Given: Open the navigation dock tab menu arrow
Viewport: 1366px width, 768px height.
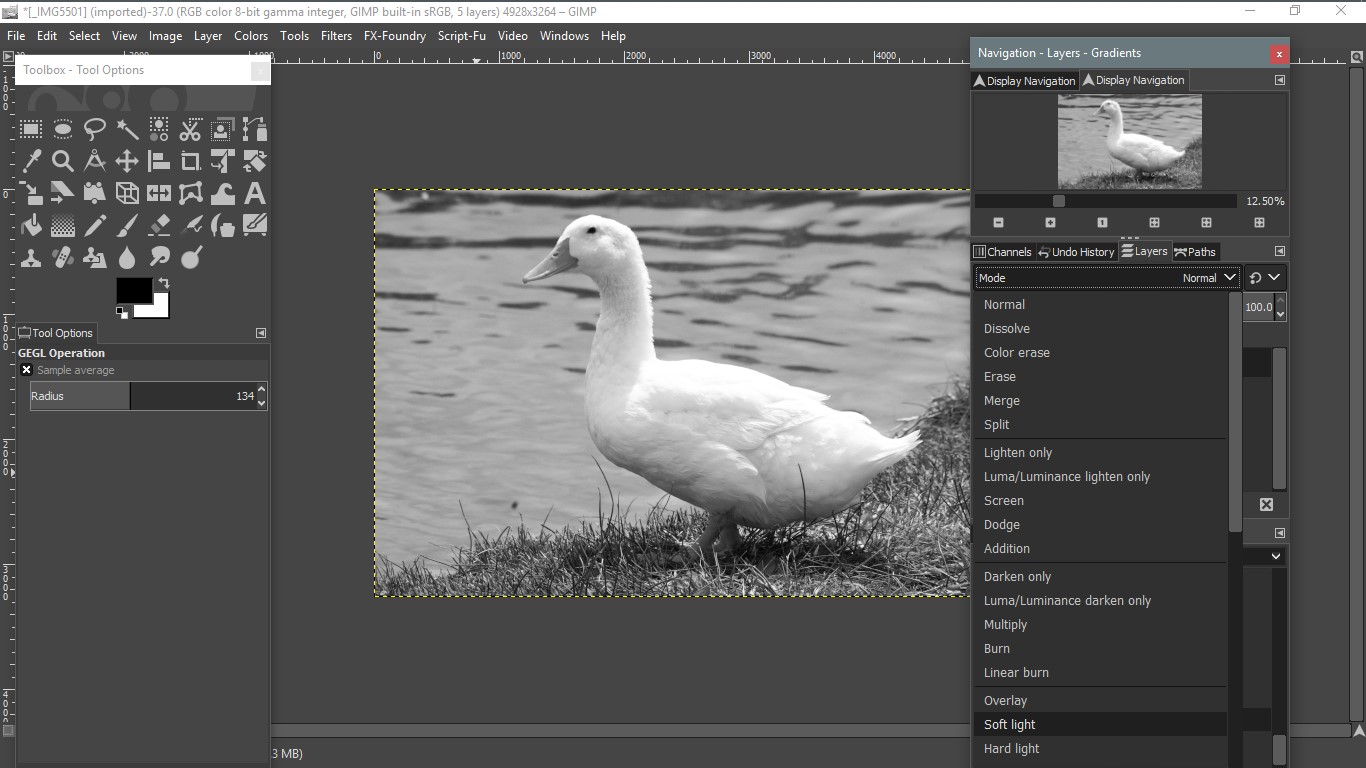Looking at the screenshot, I should (x=1279, y=80).
